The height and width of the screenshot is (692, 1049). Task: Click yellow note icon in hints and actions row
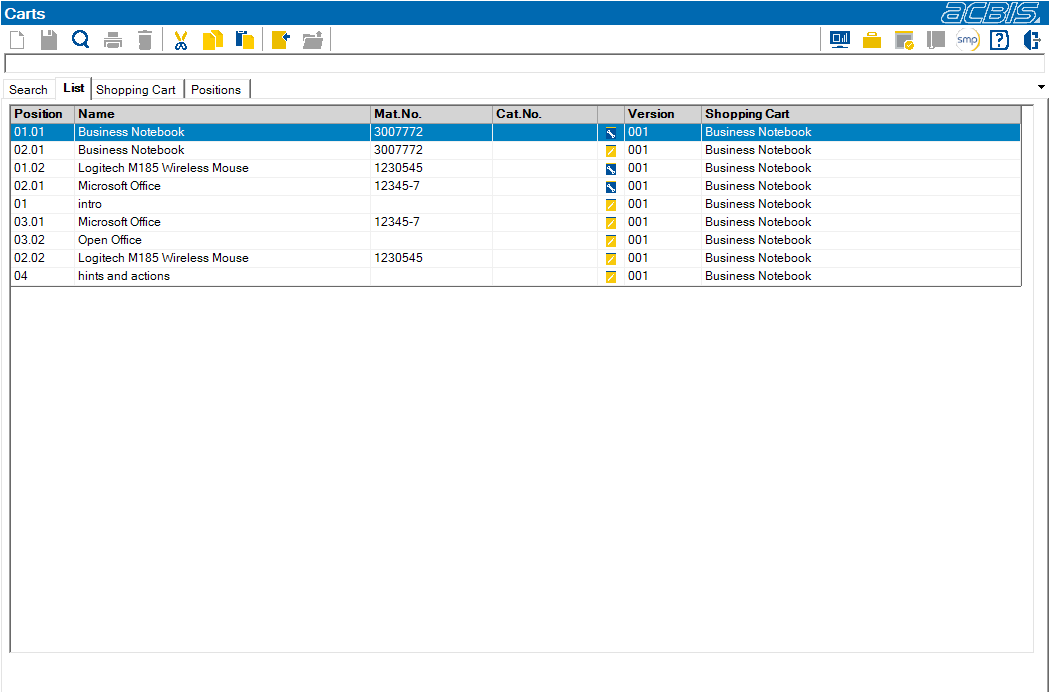pyautogui.click(x=611, y=277)
